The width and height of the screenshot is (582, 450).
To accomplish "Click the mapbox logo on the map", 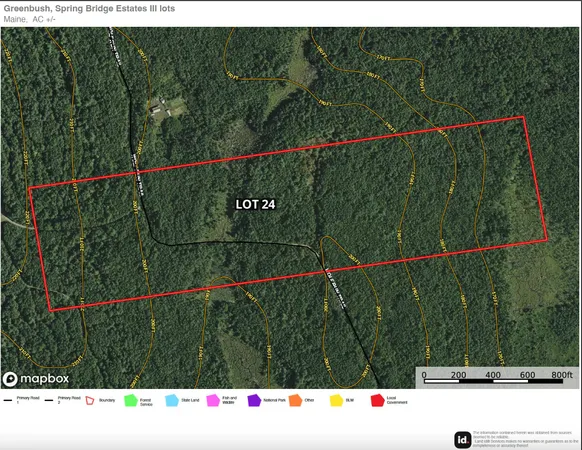I will click(x=36, y=379).
